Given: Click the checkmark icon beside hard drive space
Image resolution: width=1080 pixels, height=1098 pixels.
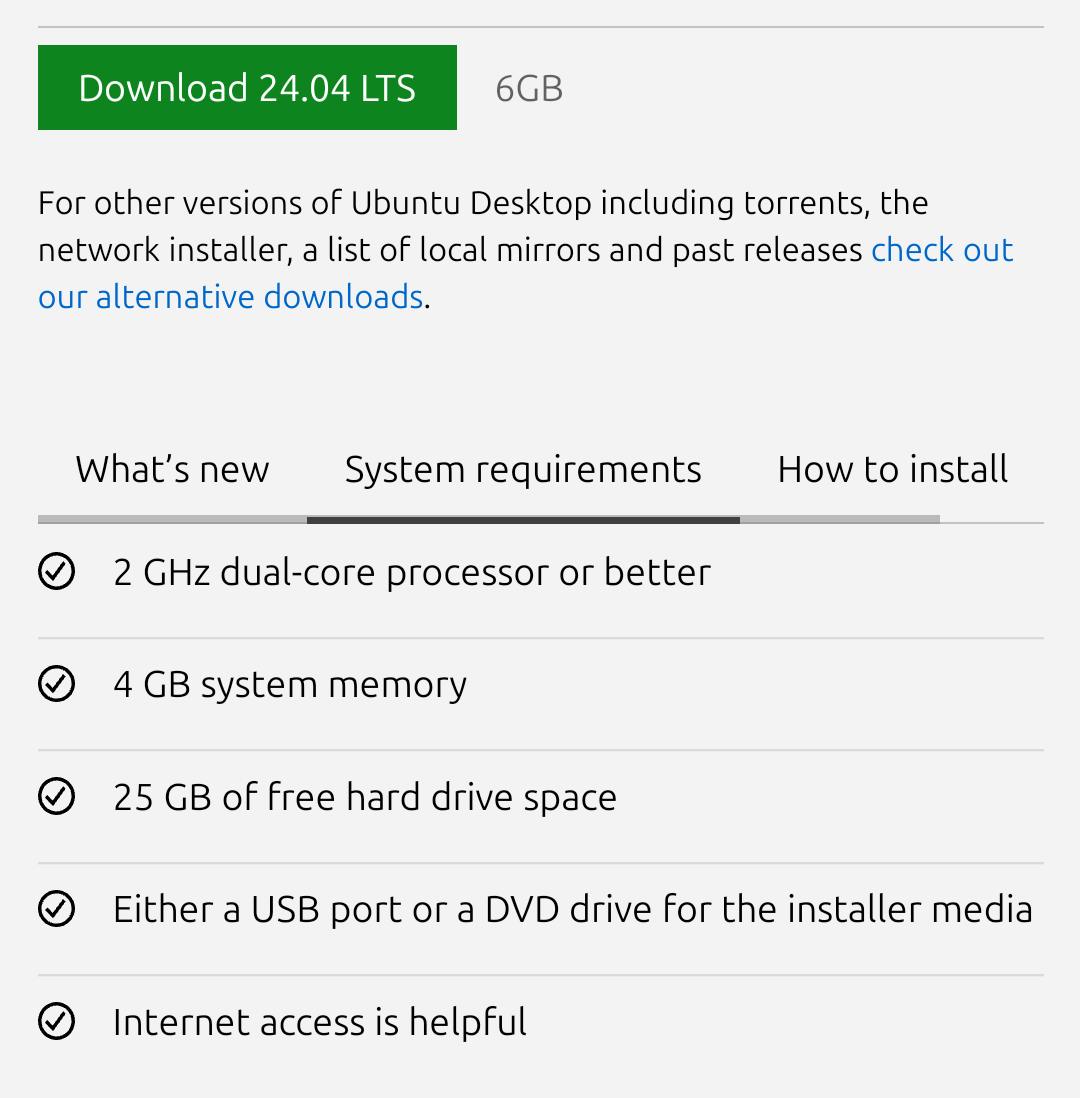Looking at the screenshot, I should pos(56,797).
